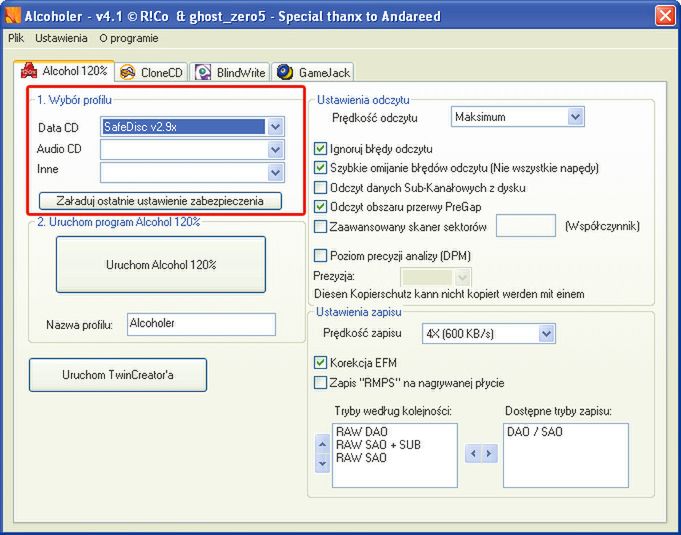
Task: Open the Inne profile dropdown
Action: pyautogui.click(x=275, y=172)
